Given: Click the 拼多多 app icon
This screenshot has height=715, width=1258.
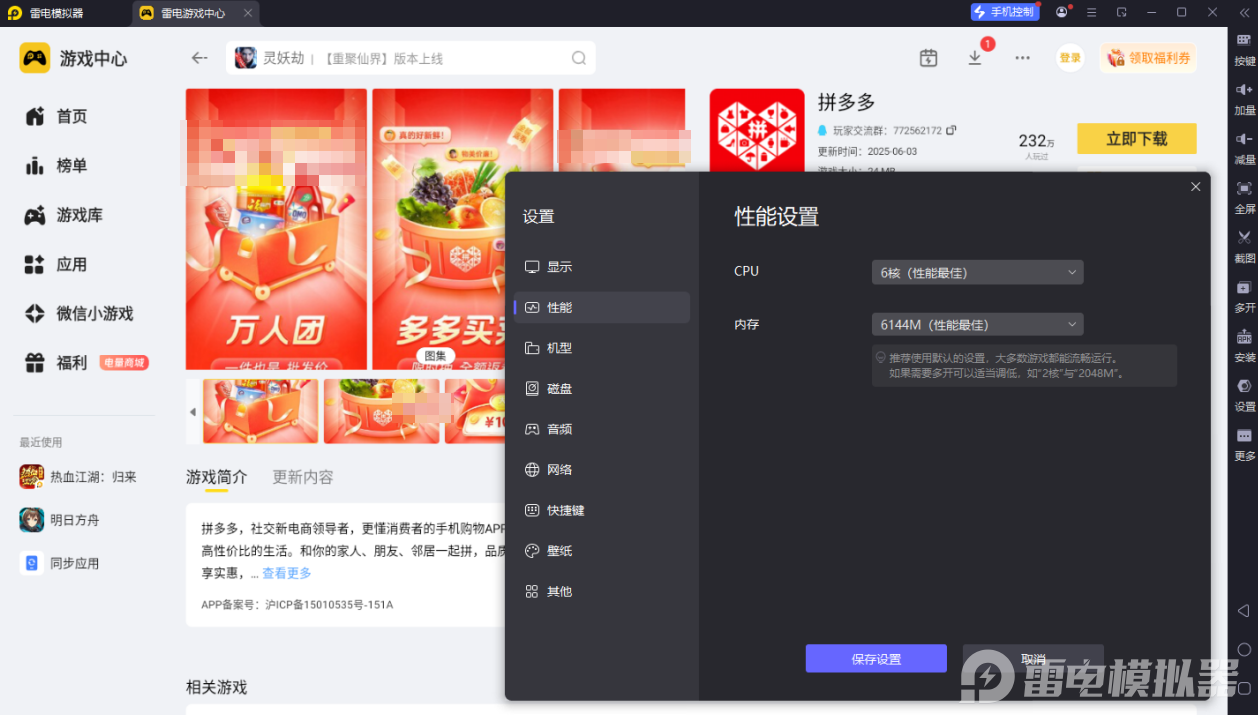Looking at the screenshot, I should pyautogui.click(x=757, y=132).
